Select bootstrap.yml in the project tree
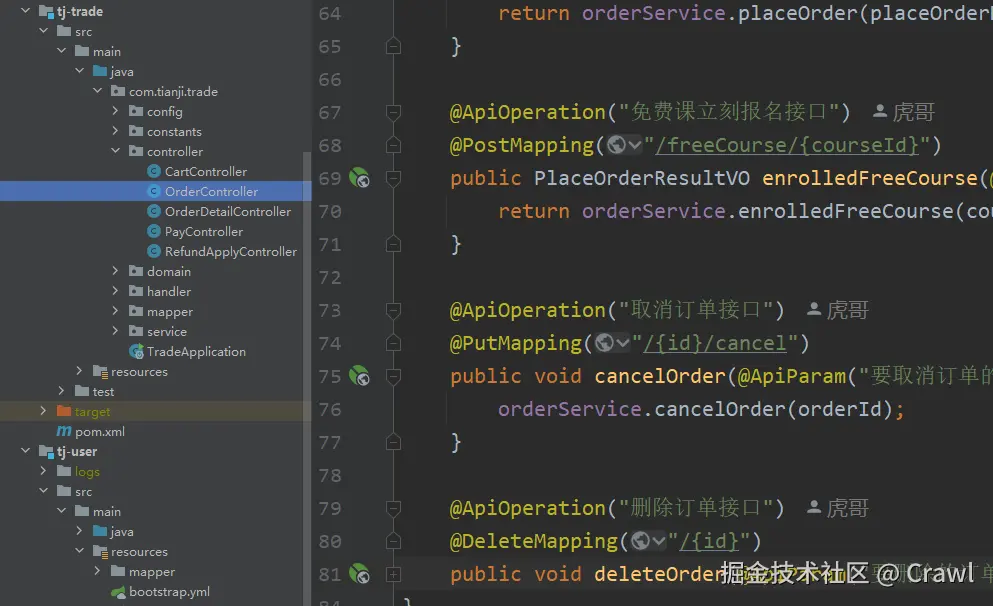 [x=169, y=591]
